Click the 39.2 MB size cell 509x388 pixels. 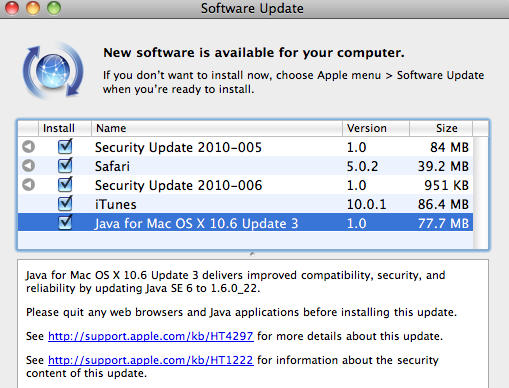[444, 166]
